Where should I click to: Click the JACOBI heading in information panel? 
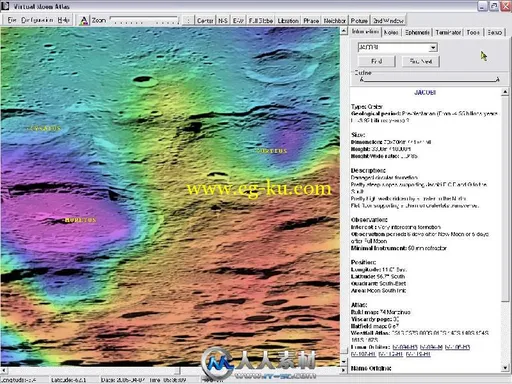point(425,92)
